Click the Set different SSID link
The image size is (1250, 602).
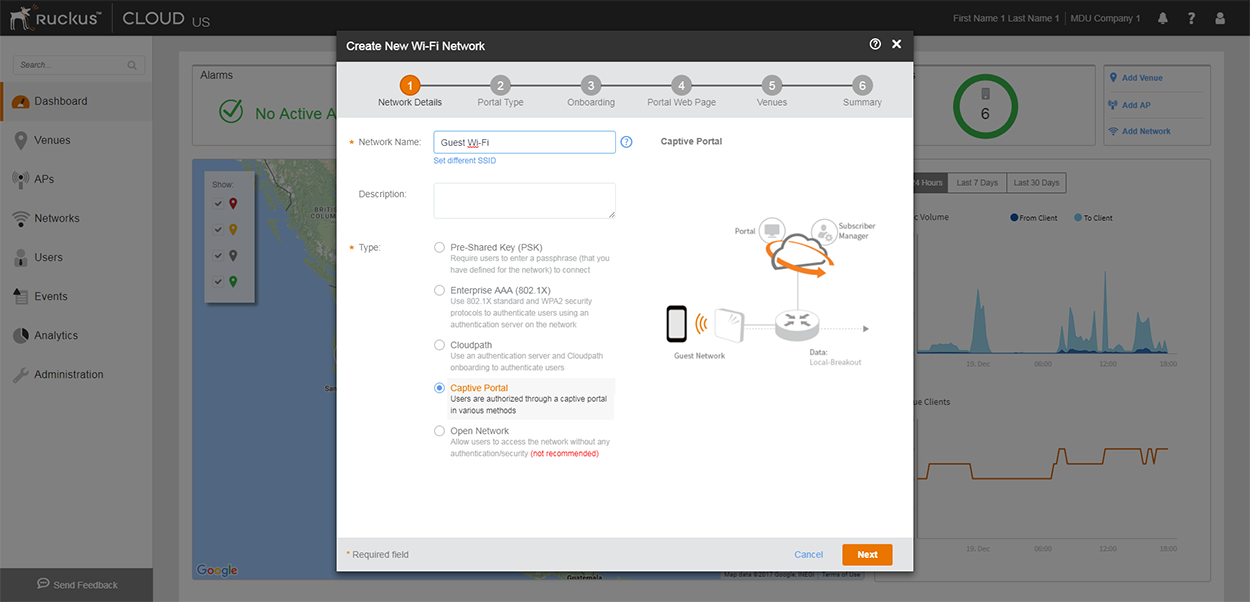point(464,161)
